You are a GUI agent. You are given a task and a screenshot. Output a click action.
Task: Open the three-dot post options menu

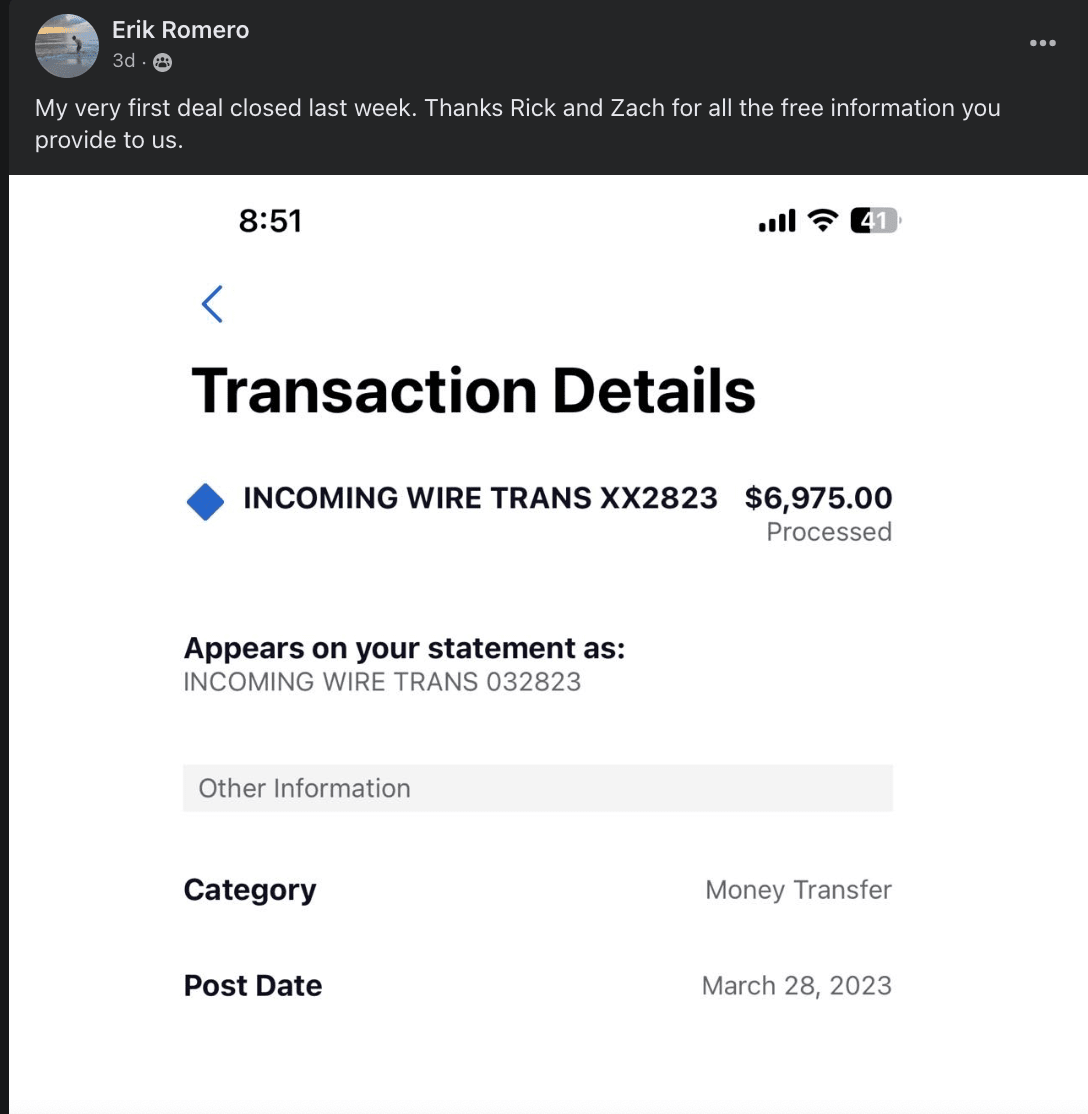click(1043, 43)
